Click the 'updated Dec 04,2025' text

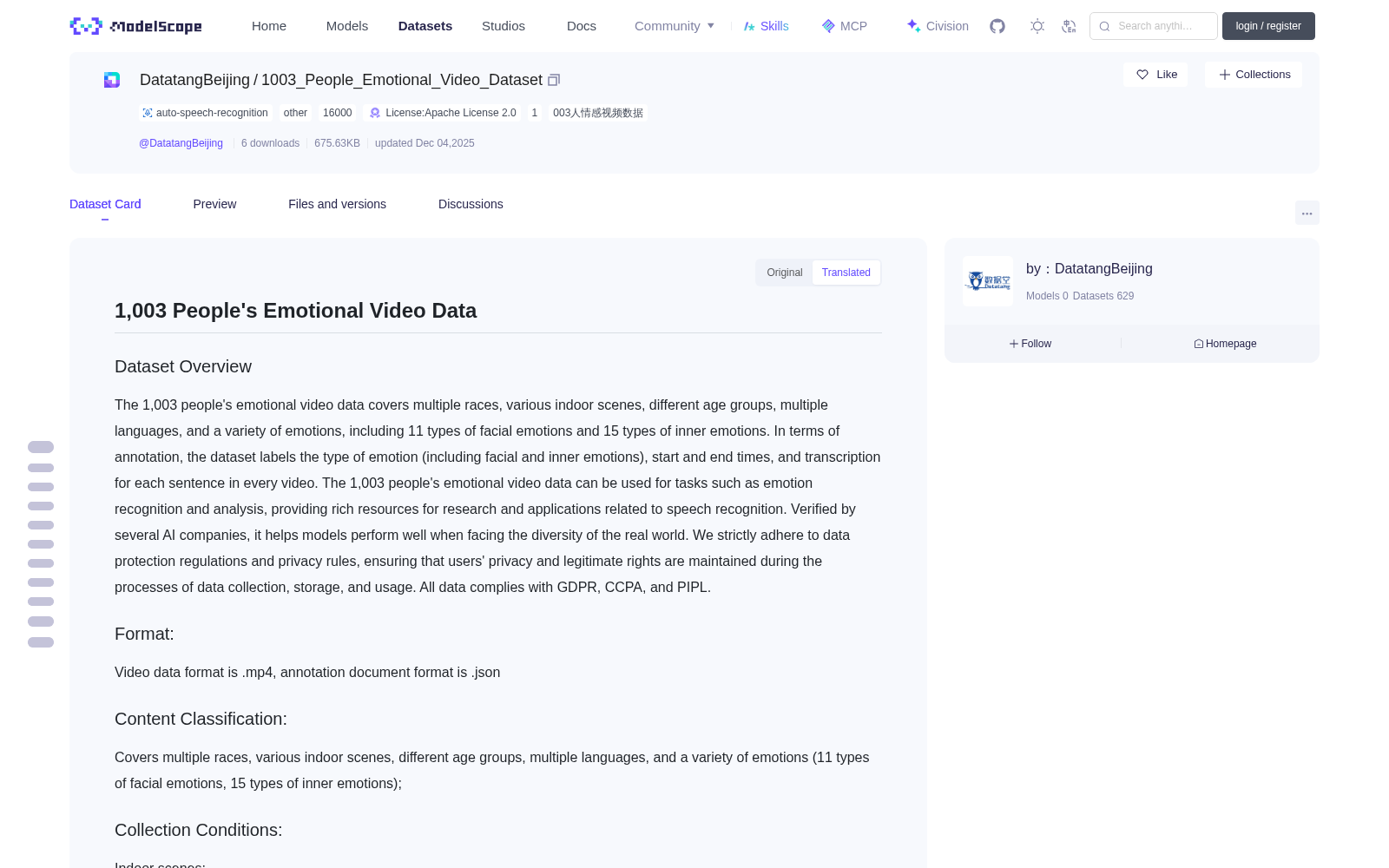pyautogui.click(x=425, y=143)
